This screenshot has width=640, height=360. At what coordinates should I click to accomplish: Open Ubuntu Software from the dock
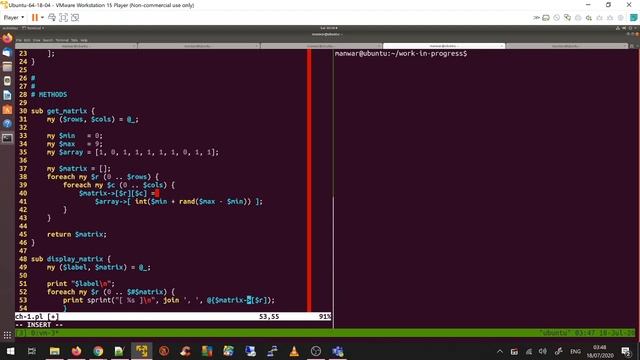tap(7, 109)
